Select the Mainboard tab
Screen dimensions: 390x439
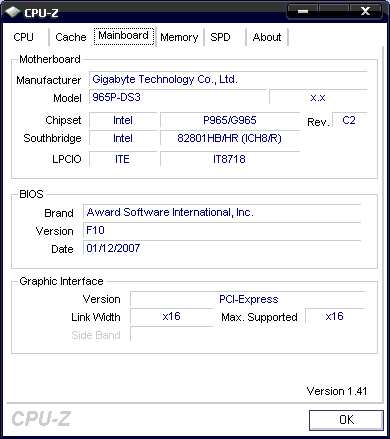(124, 36)
